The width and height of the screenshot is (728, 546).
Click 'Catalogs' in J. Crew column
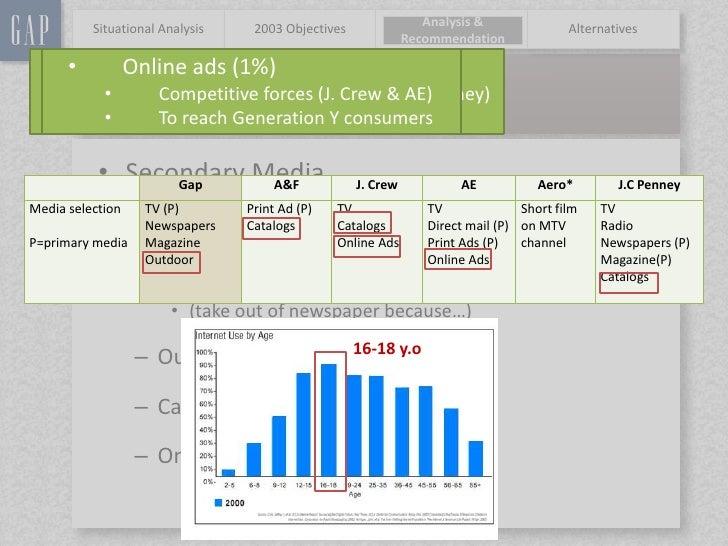click(361, 226)
